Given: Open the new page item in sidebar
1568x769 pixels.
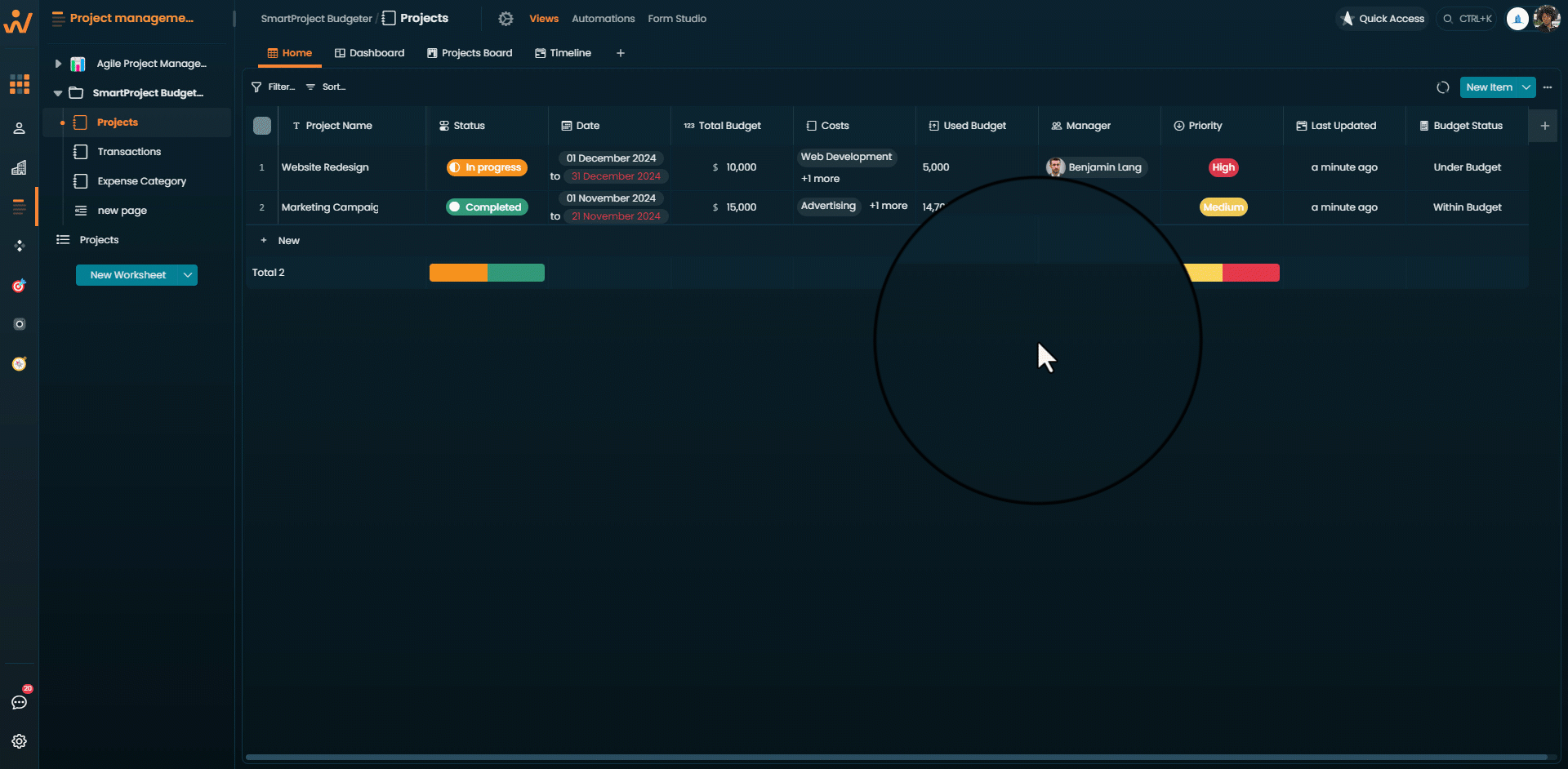Looking at the screenshot, I should click(x=122, y=211).
